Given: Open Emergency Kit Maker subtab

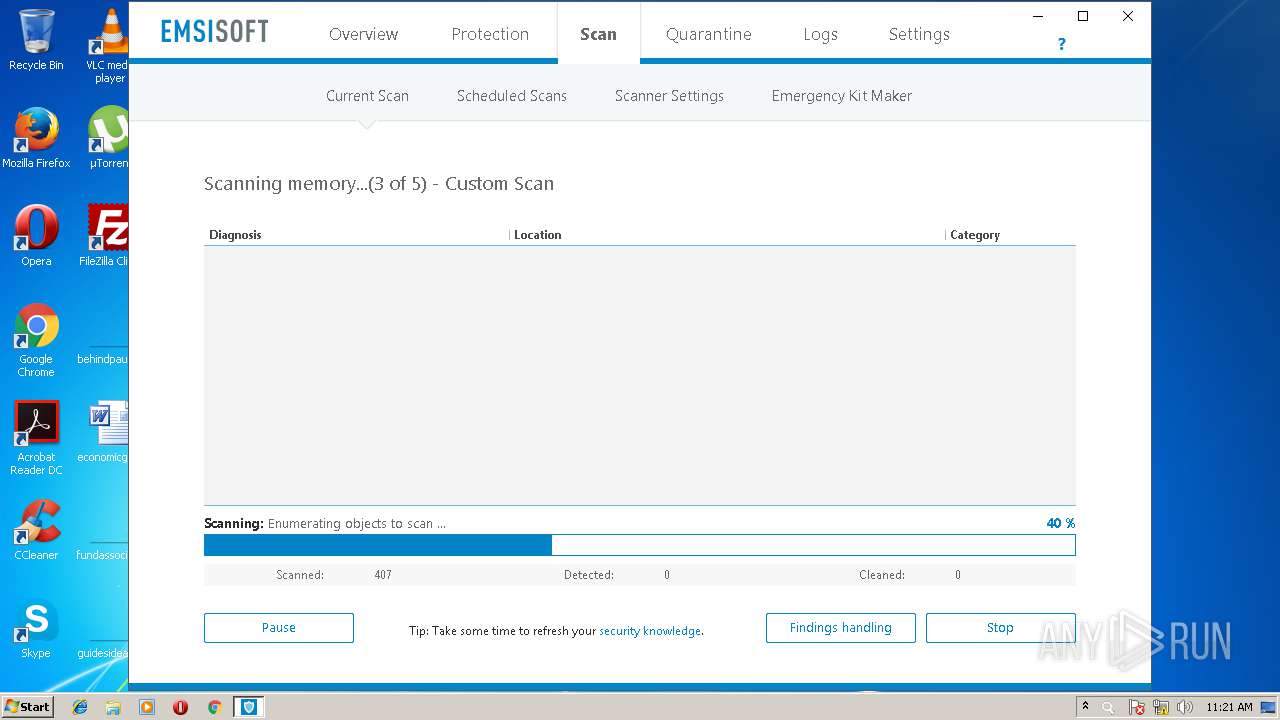Looking at the screenshot, I should [842, 96].
